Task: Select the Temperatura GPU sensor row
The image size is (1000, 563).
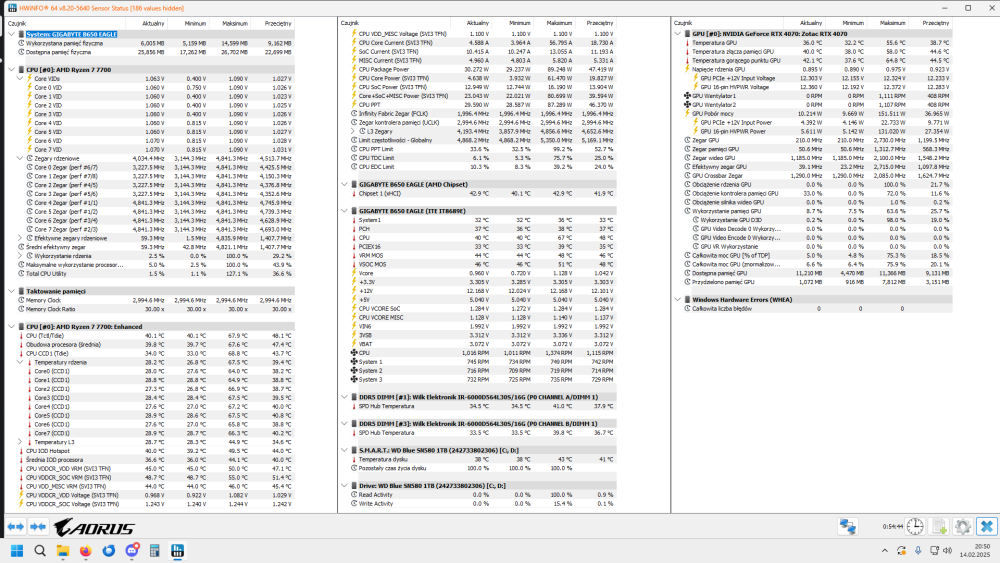Action: [x=715, y=43]
